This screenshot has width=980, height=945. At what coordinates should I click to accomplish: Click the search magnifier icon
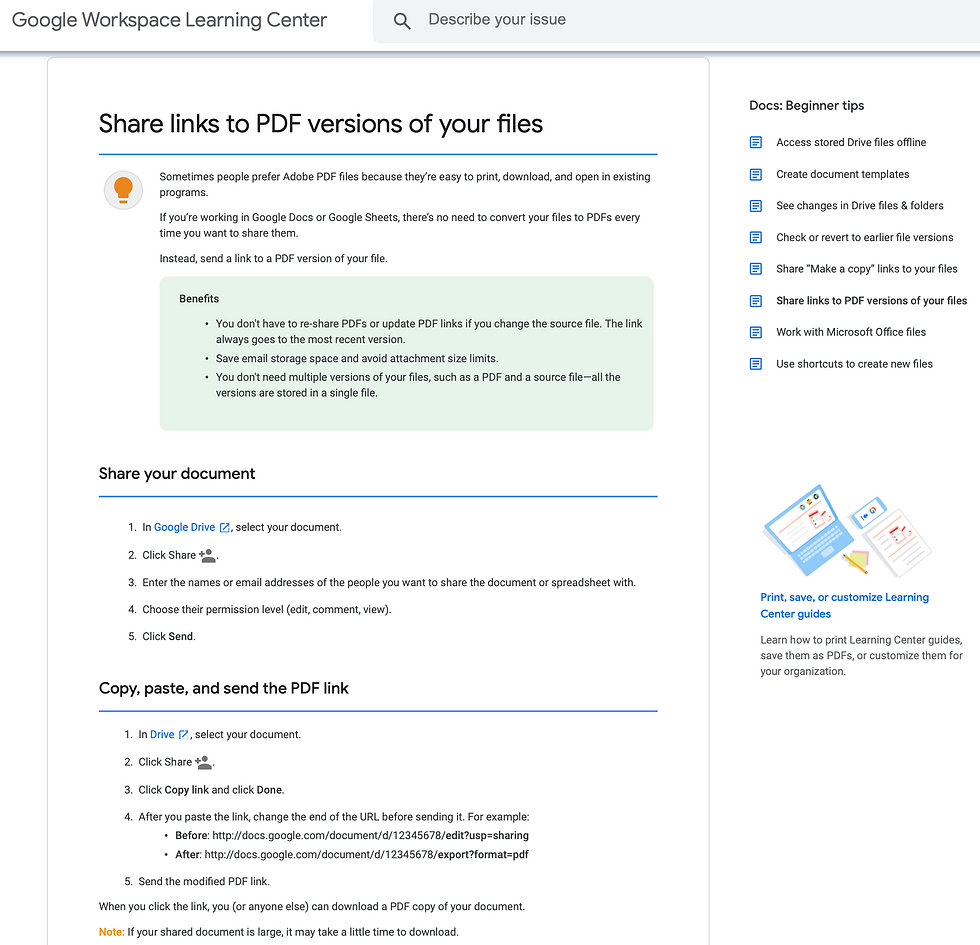(x=402, y=21)
